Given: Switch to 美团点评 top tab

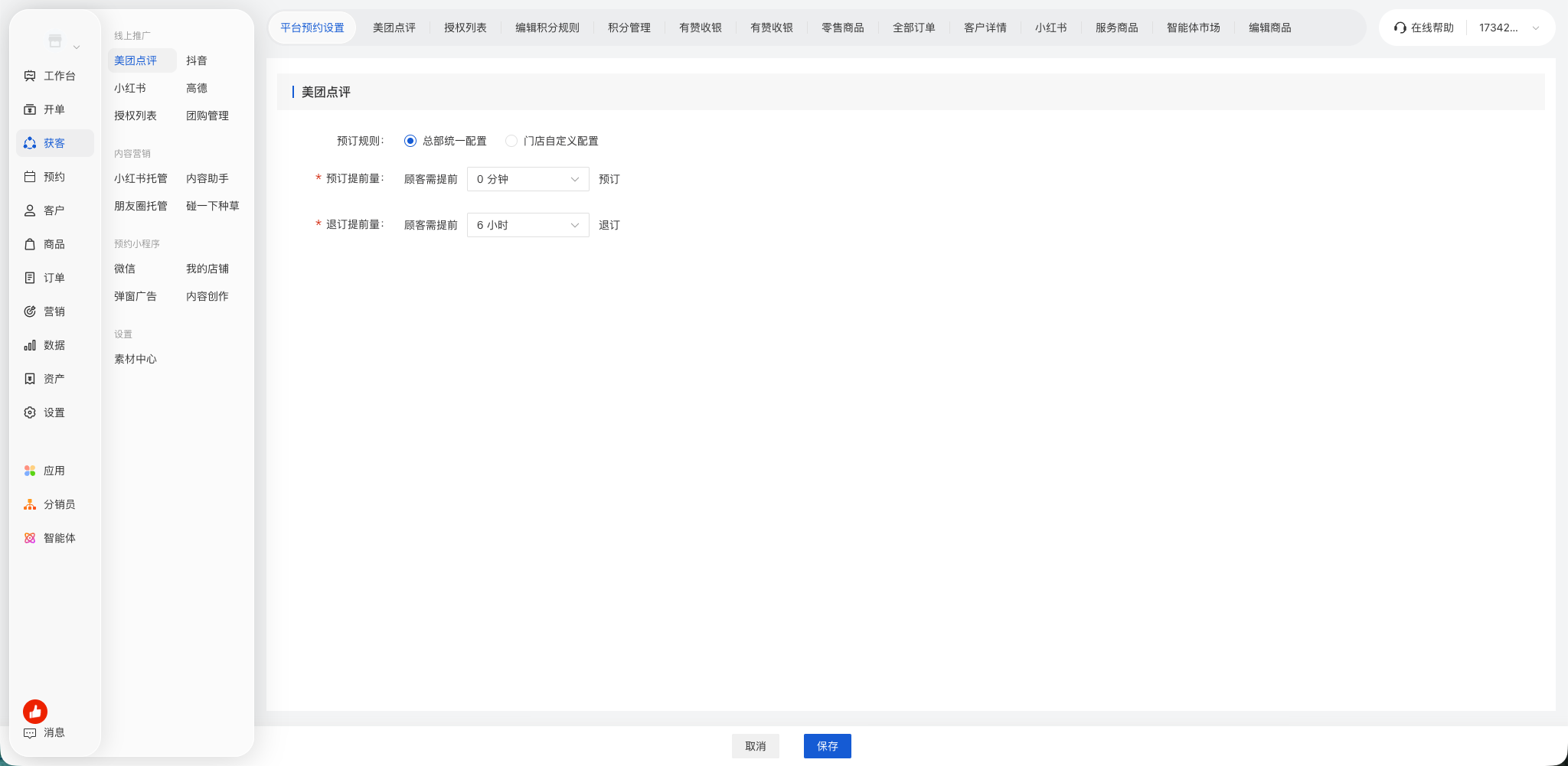Looking at the screenshot, I should (394, 28).
